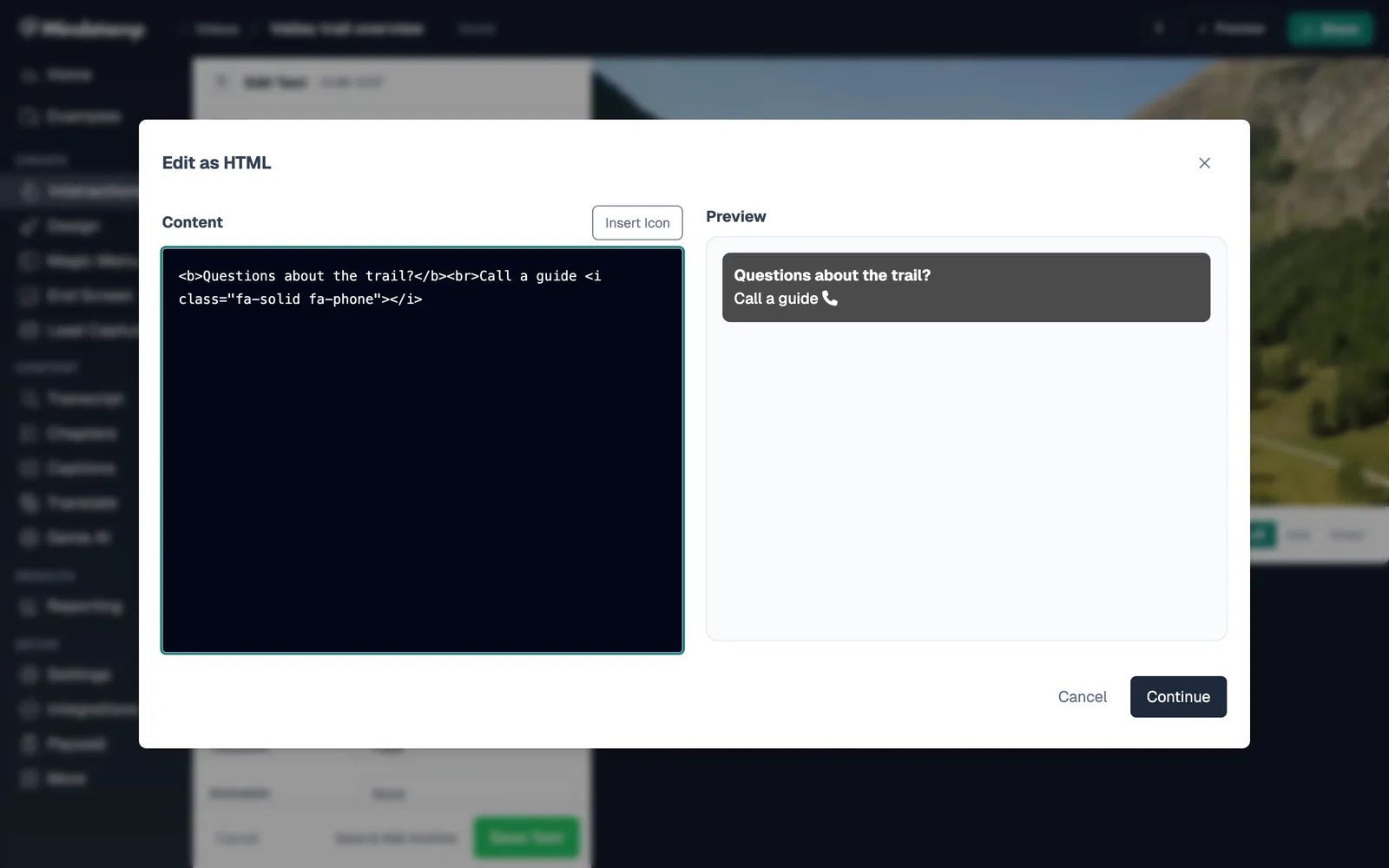Click the Continue button
The width and height of the screenshot is (1389, 868).
tap(1178, 697)
